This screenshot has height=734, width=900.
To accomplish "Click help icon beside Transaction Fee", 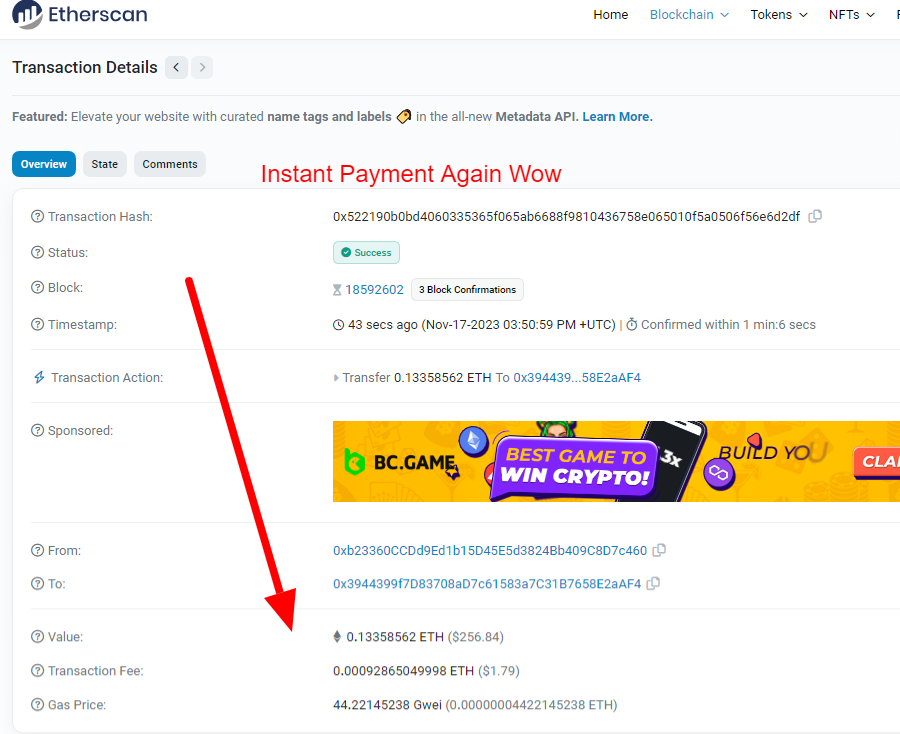I will coord(37,671).
